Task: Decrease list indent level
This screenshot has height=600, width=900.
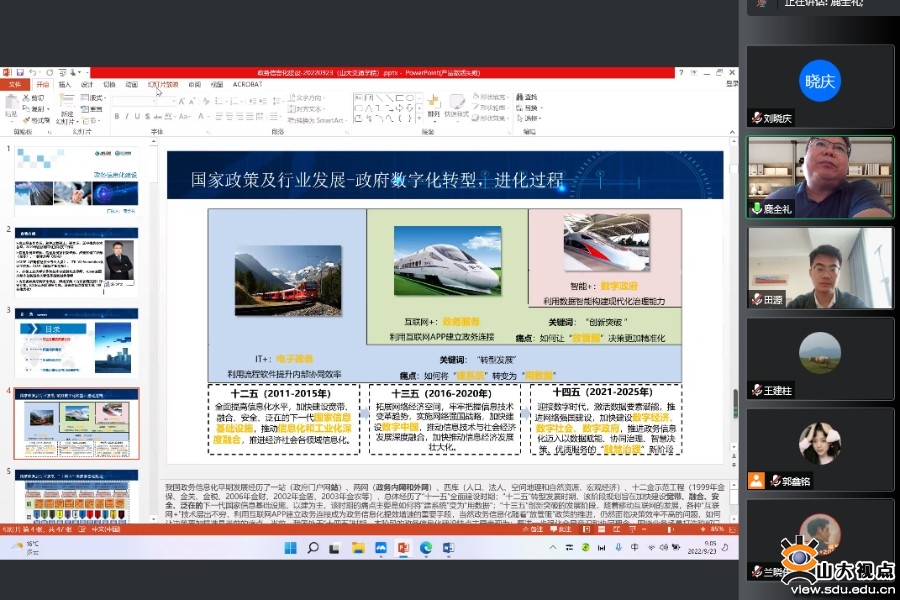Action: [252, 102]
